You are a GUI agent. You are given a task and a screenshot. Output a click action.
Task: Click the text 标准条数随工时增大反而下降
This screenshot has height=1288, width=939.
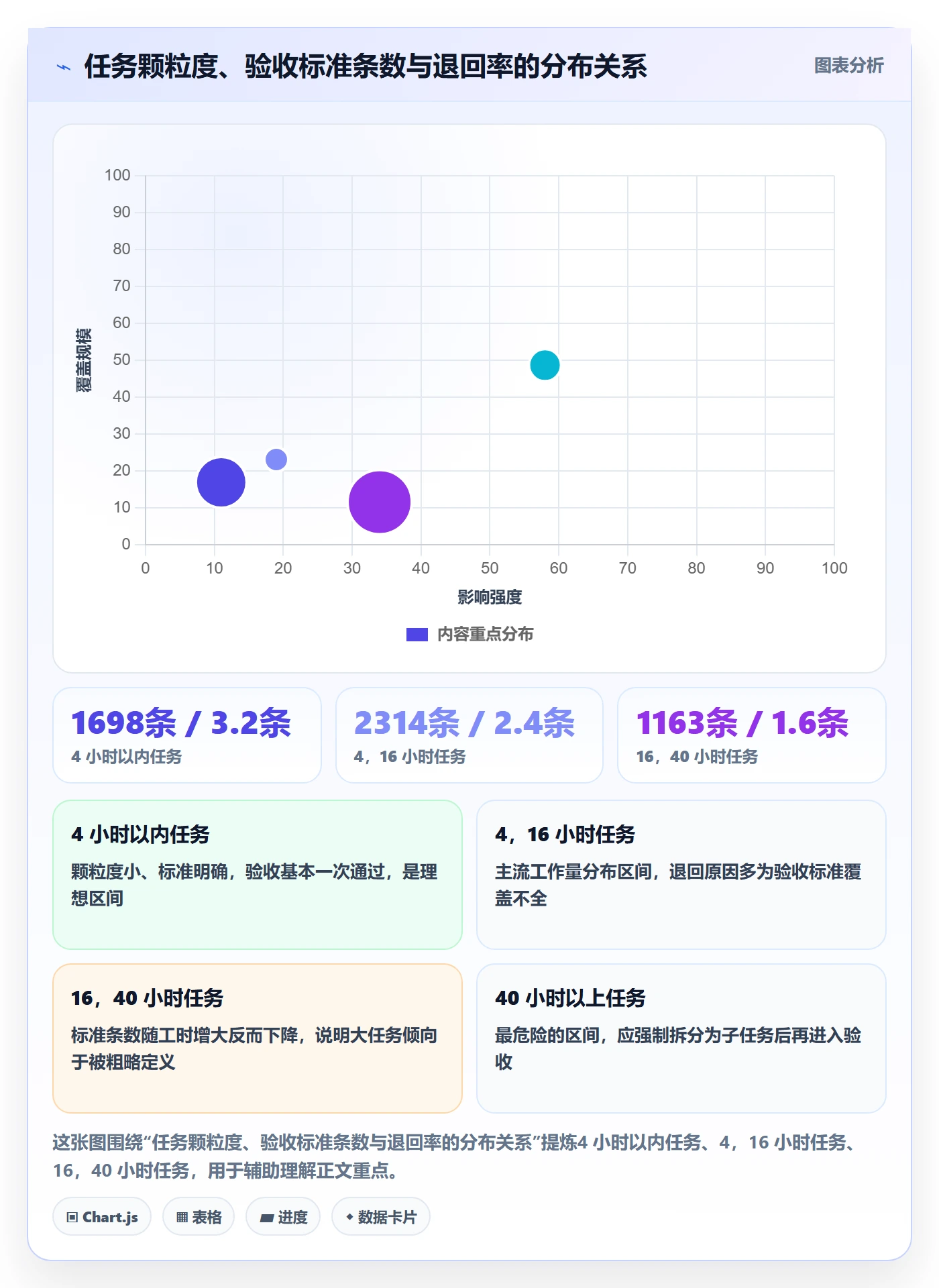point(184,1035)
